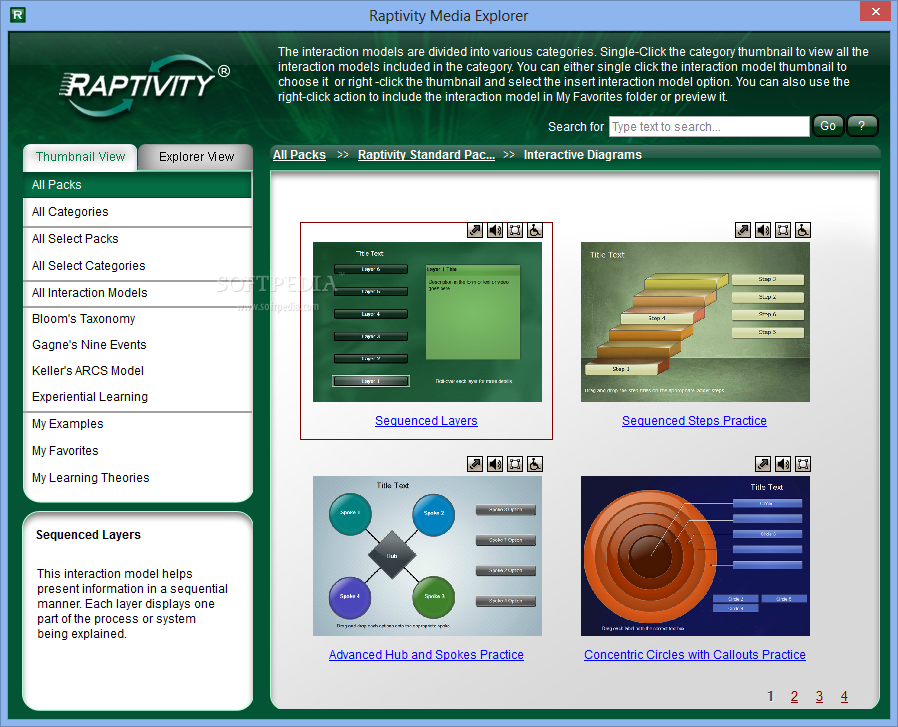This screenshot has width=898, height=727.
Task: Click All Packs breadcrumb link
Action: pos(299,155)
